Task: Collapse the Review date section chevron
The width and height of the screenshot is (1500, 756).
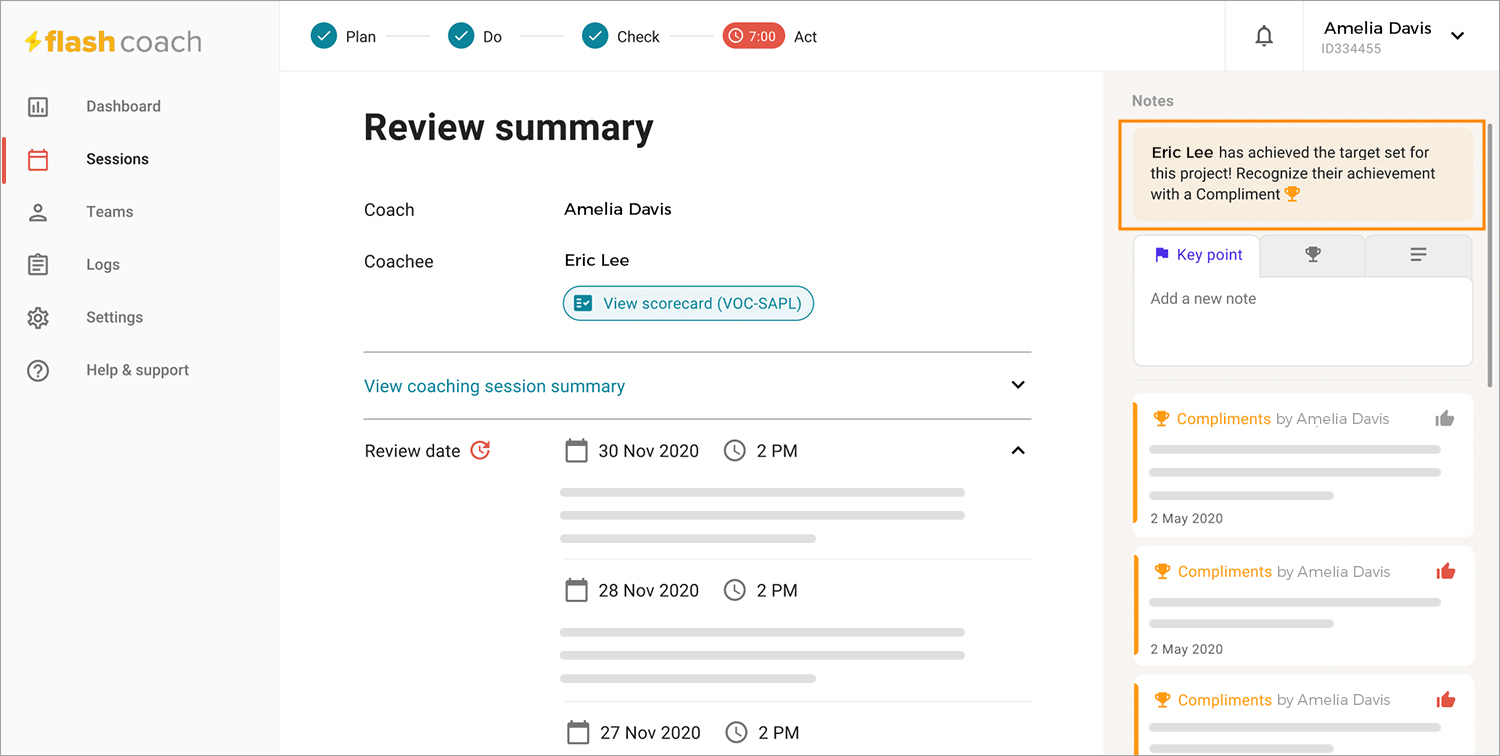Action: [1018, 451]
